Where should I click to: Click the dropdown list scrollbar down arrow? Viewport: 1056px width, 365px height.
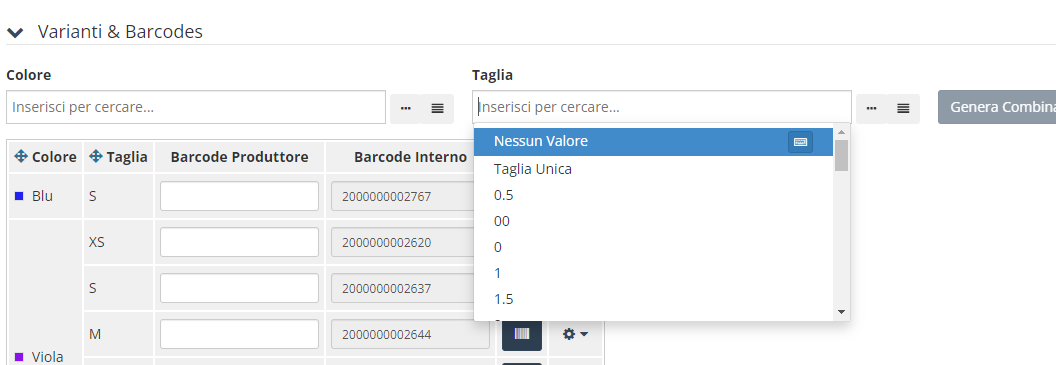(x=841, y=312)
